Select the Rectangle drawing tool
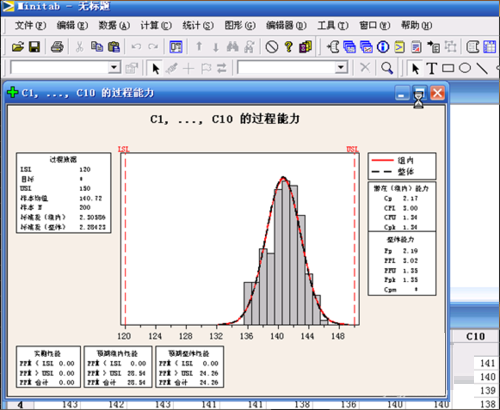 point(448,68)
